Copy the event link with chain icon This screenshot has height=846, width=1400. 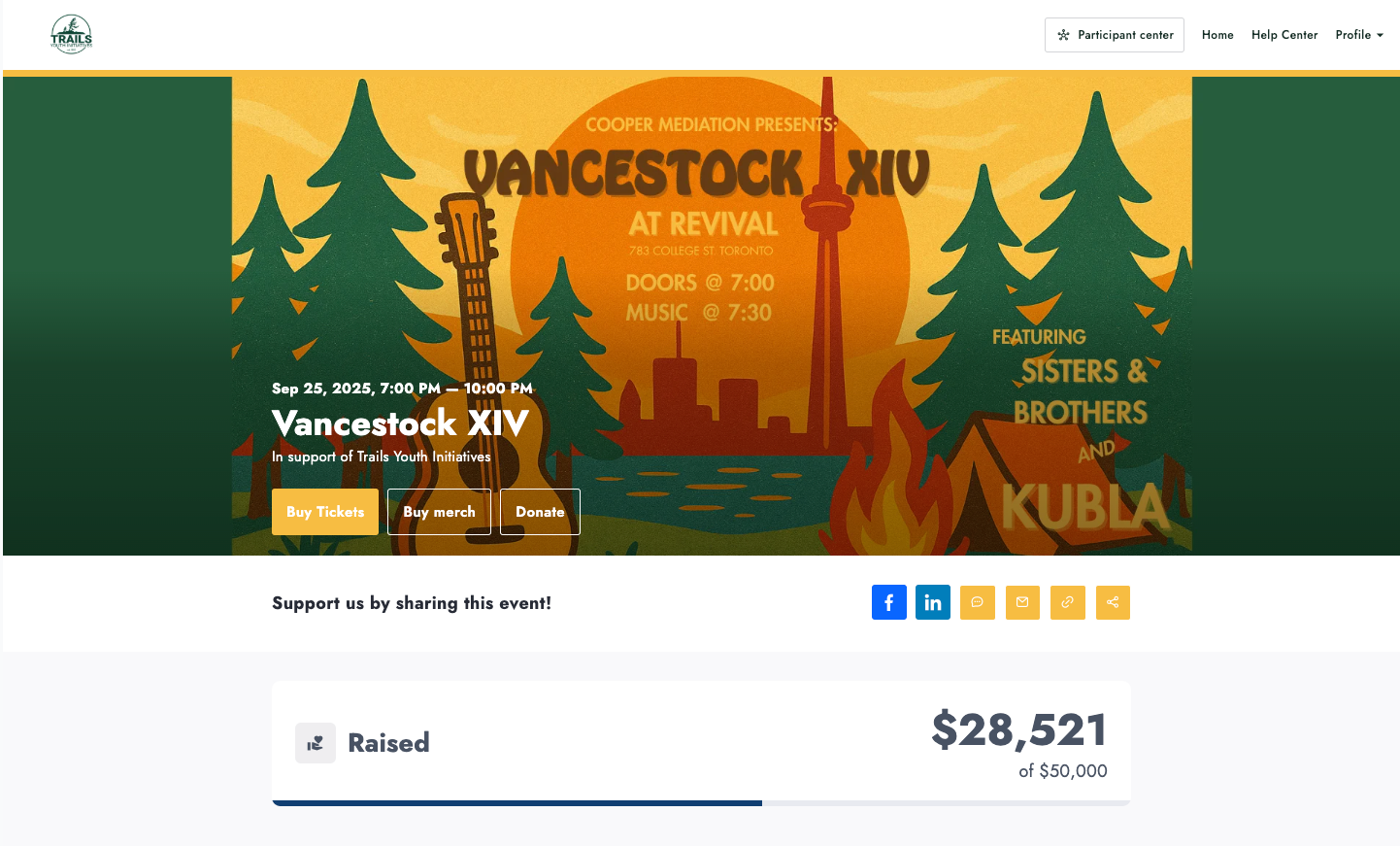pos(1068,602)
